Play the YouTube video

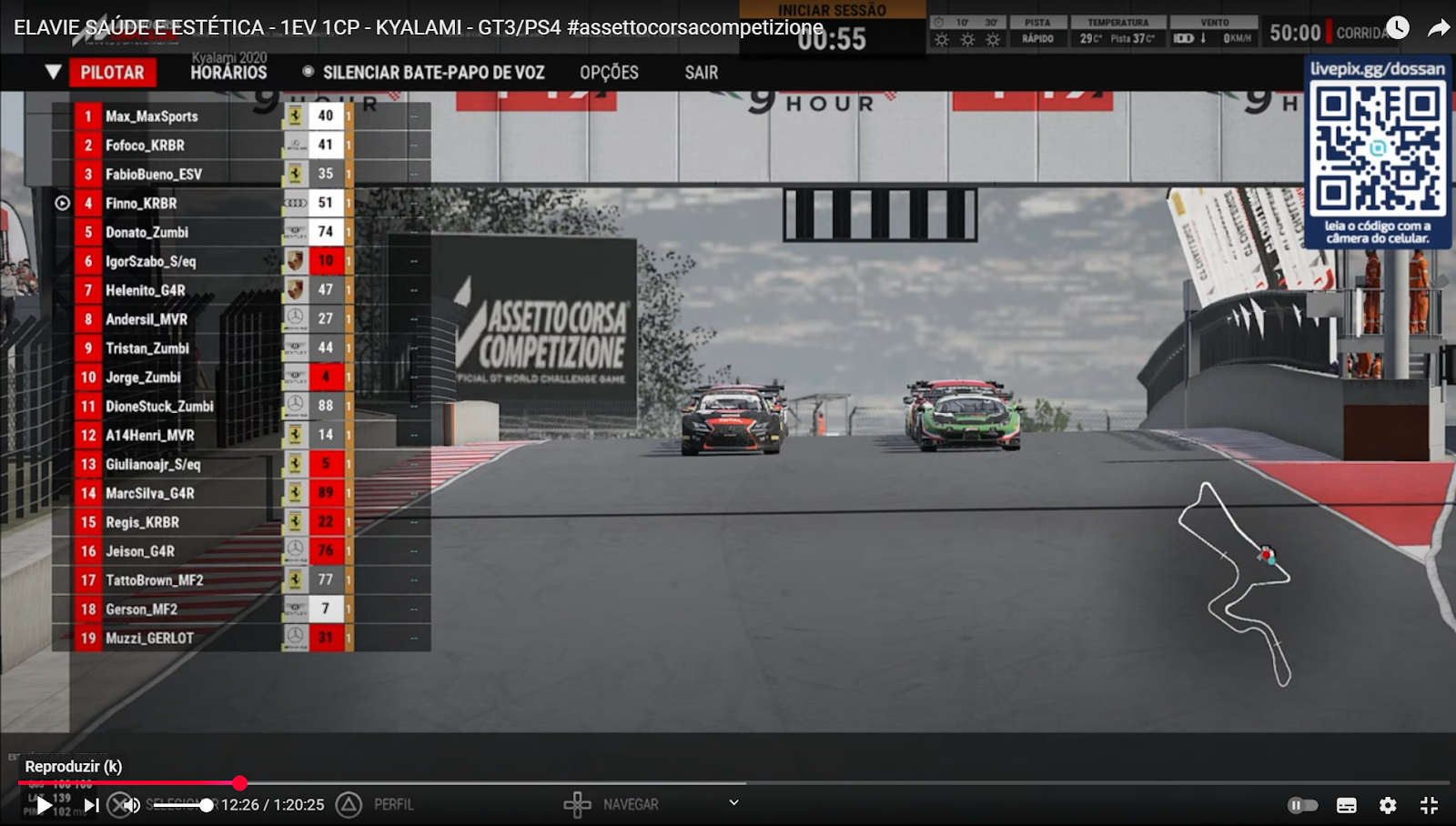(x=43, y=805)
